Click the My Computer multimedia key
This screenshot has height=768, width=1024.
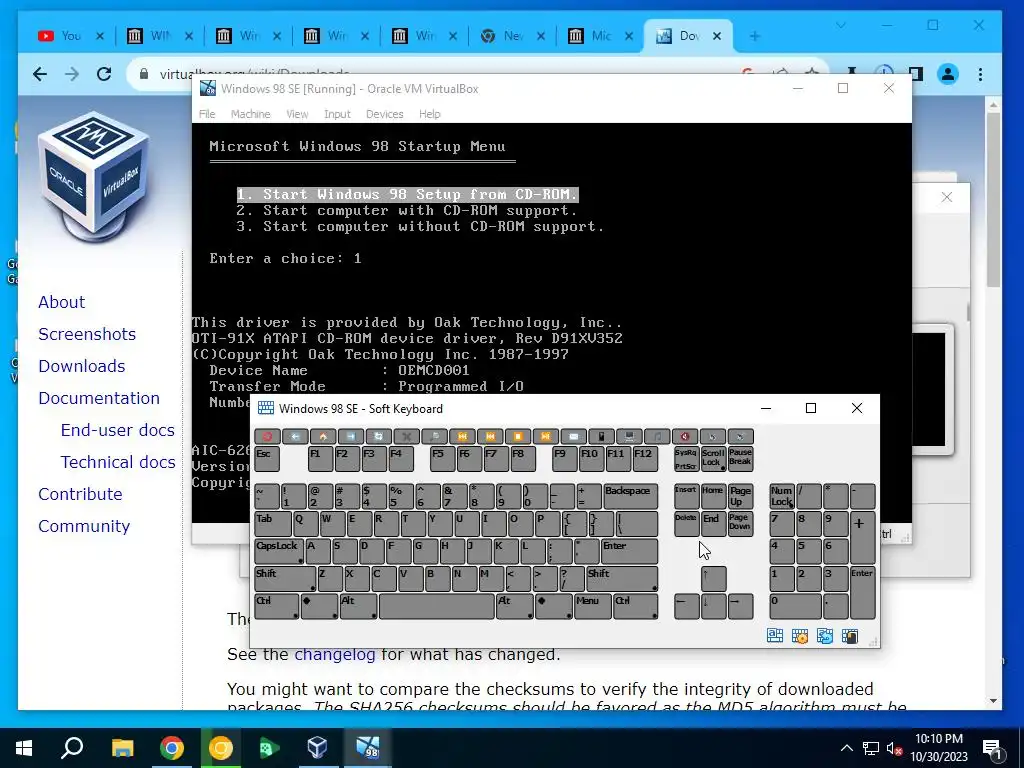(630, 436)
